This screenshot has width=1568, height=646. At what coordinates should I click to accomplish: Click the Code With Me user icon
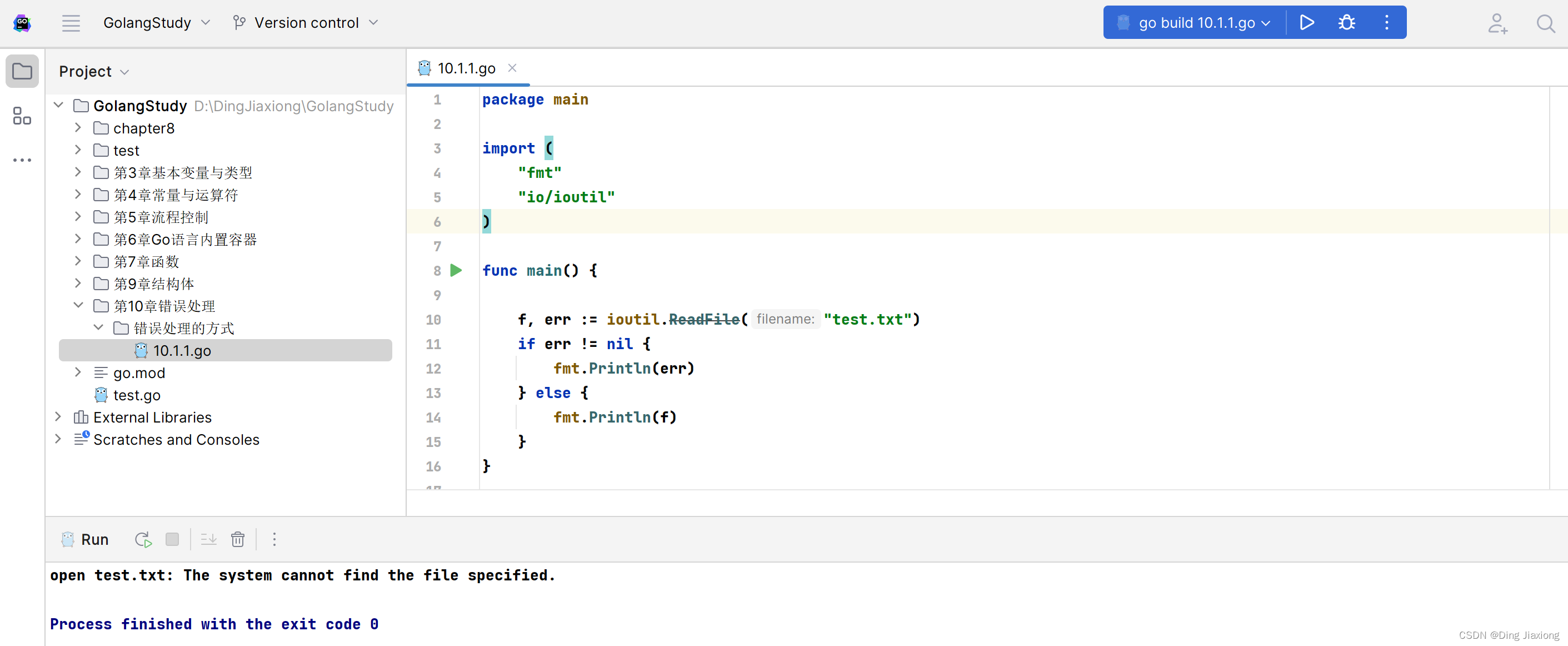click(1497, 24)
